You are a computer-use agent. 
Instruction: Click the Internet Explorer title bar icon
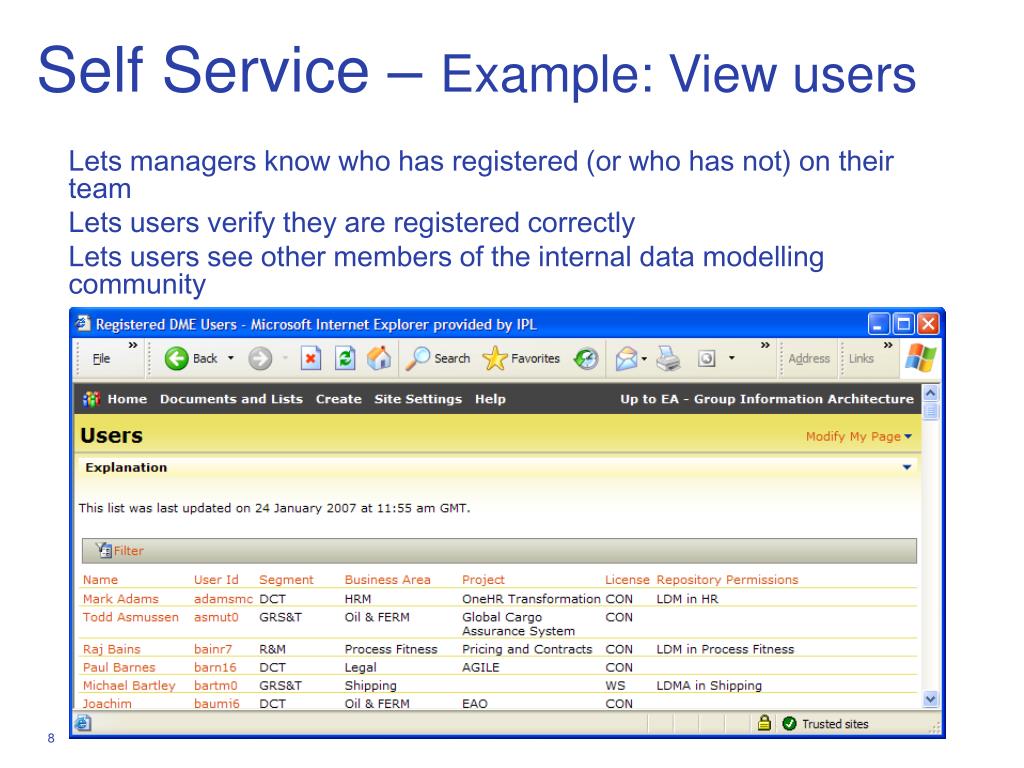click(x=83, y=323)
